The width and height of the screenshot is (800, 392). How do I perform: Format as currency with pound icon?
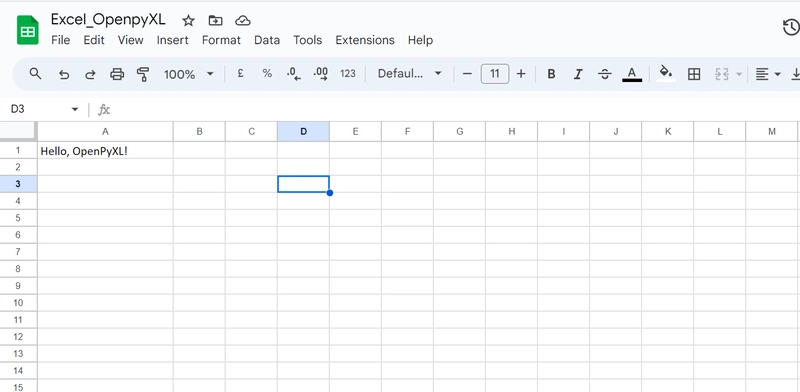click(x=240, y=74)
